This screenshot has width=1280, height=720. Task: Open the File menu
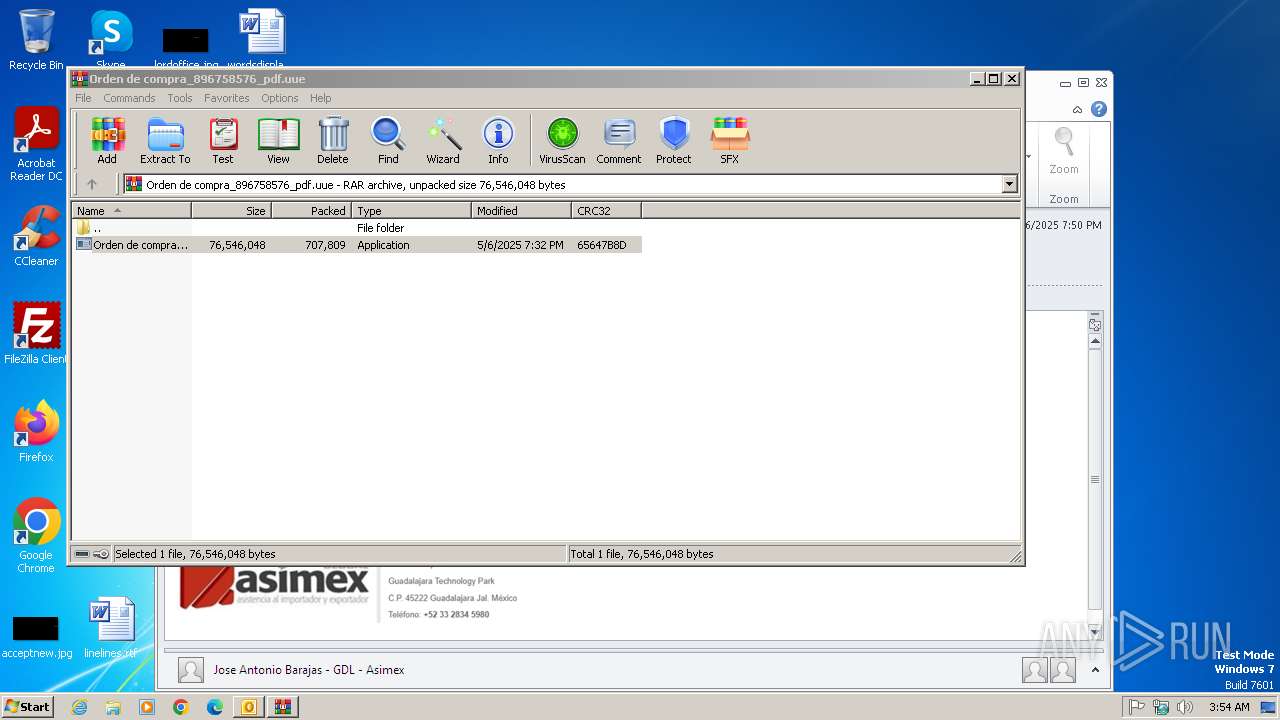pos(83,98)
